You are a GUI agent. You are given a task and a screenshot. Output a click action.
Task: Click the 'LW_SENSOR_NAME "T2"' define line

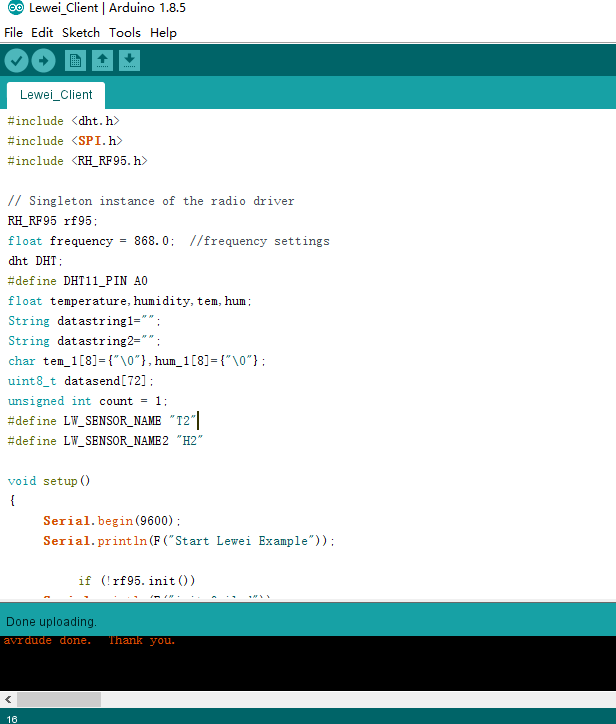coord(103,421)
